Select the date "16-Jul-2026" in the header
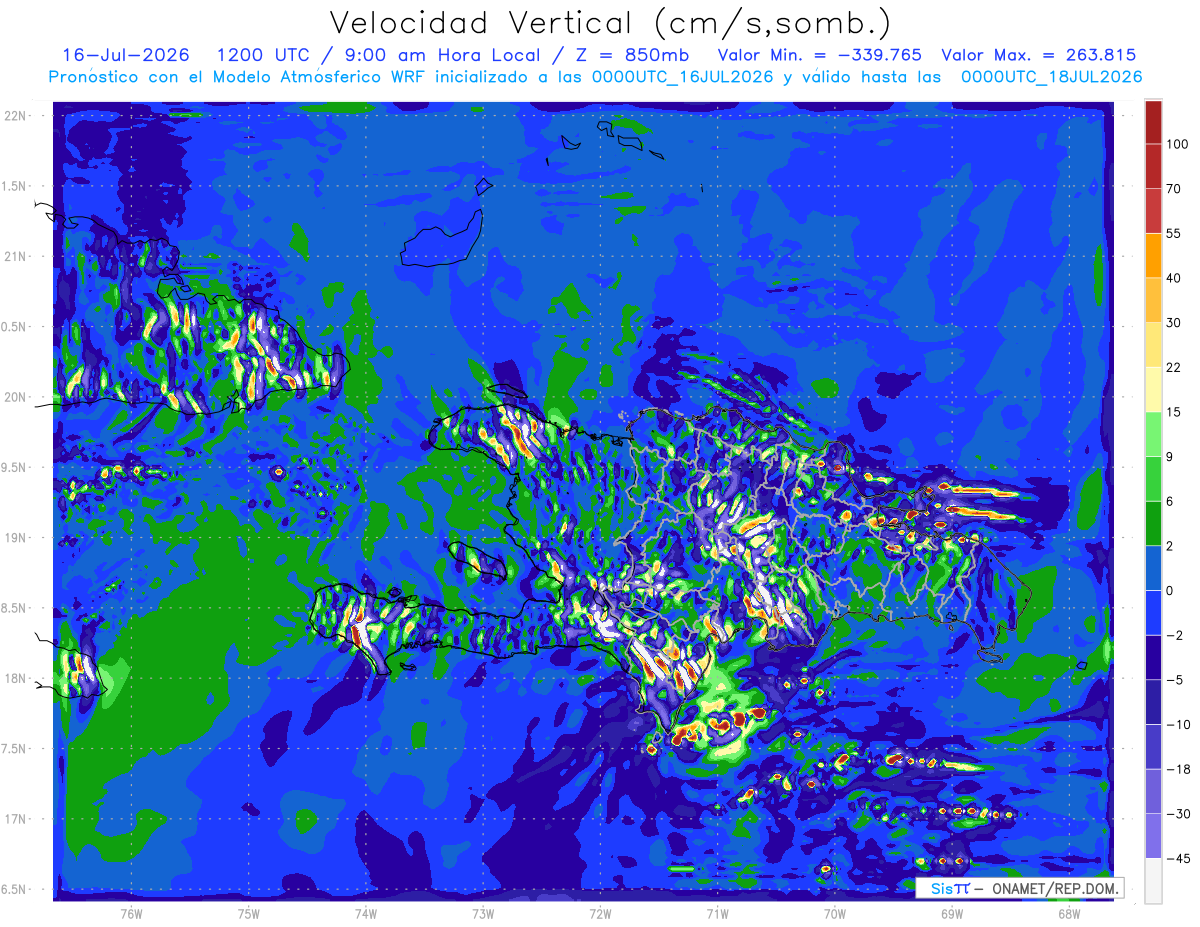Viewport: 1200px width, 927px height. [x=126, y=55]
